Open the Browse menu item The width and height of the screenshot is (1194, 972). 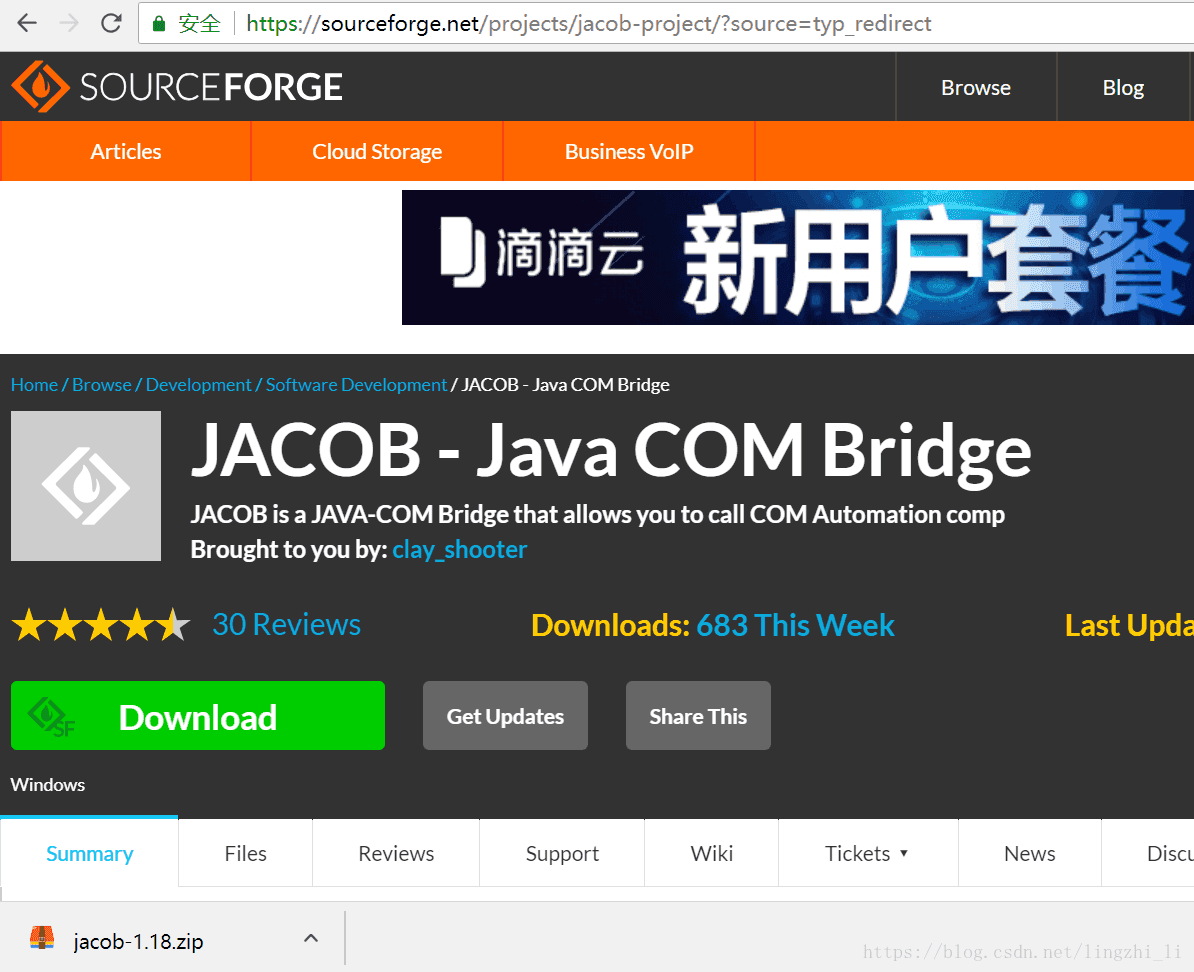[975, 88]
